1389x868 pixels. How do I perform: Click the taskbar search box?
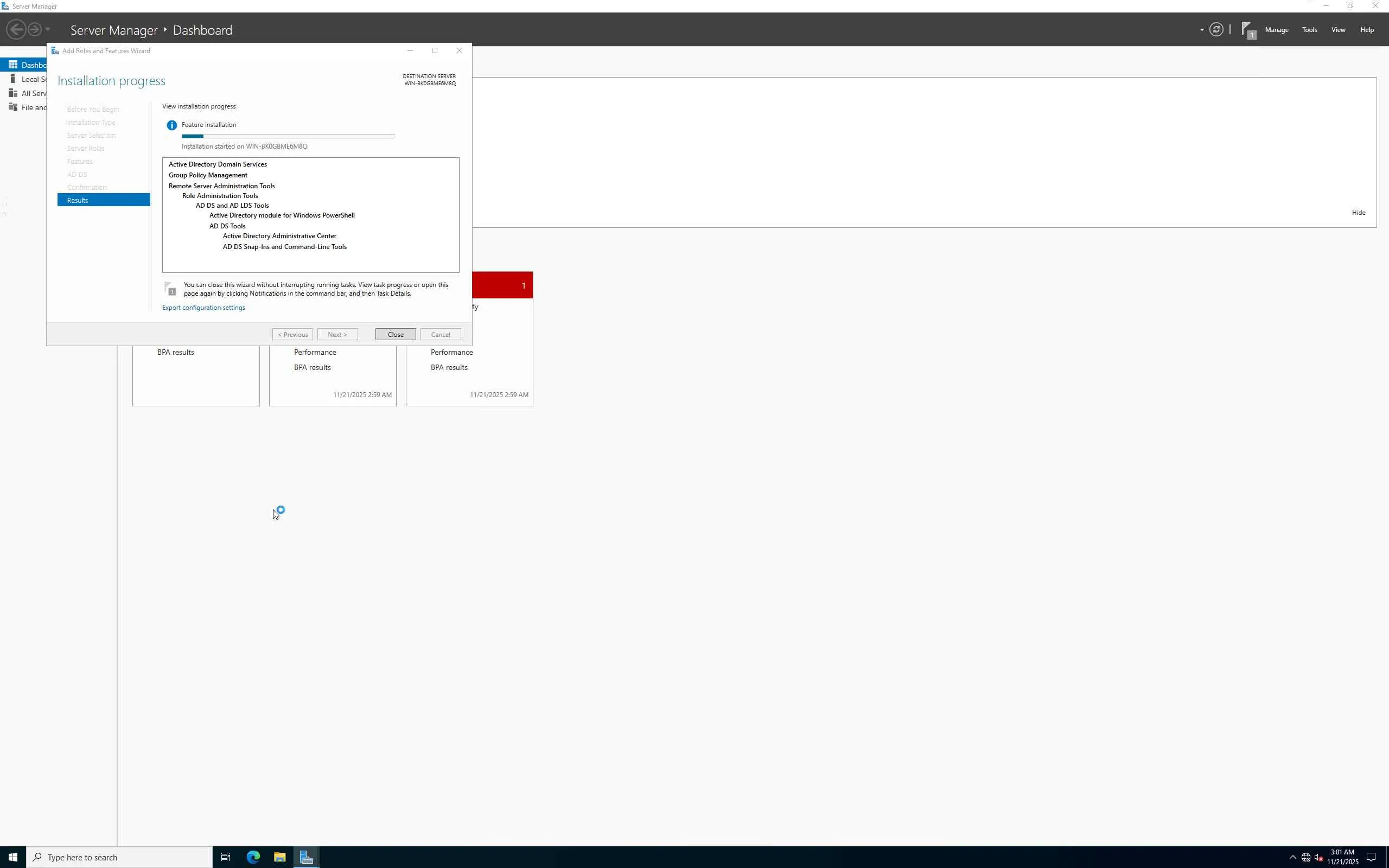[x=119, y=857]
